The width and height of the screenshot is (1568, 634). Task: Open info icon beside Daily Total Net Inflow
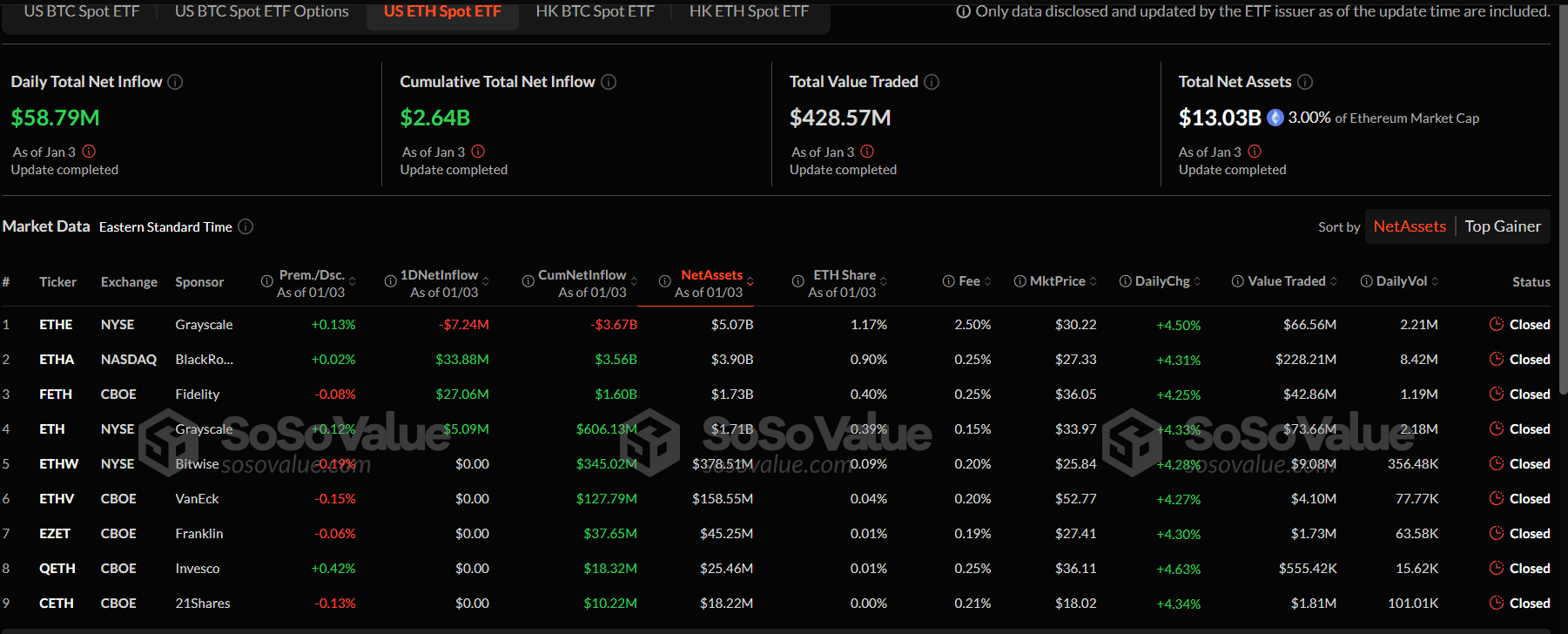tap(175, 82)
